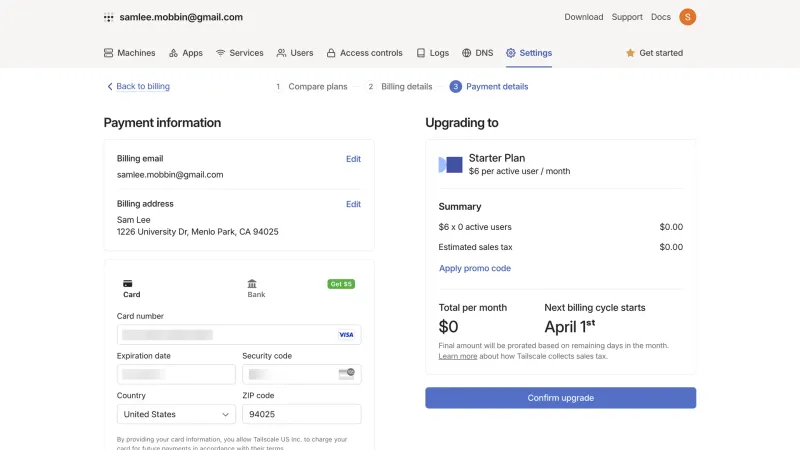Image resolution: width=800 pixels, height=450 pixels.
Task: Open the DNS tab
Action: click(478, 53)
